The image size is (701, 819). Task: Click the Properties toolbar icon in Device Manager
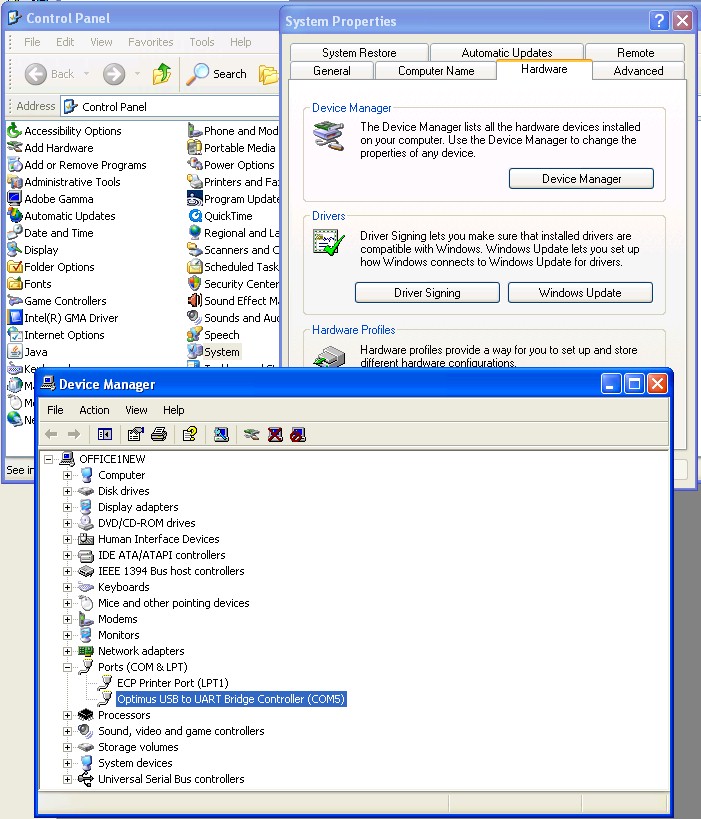tap(135, 434)
